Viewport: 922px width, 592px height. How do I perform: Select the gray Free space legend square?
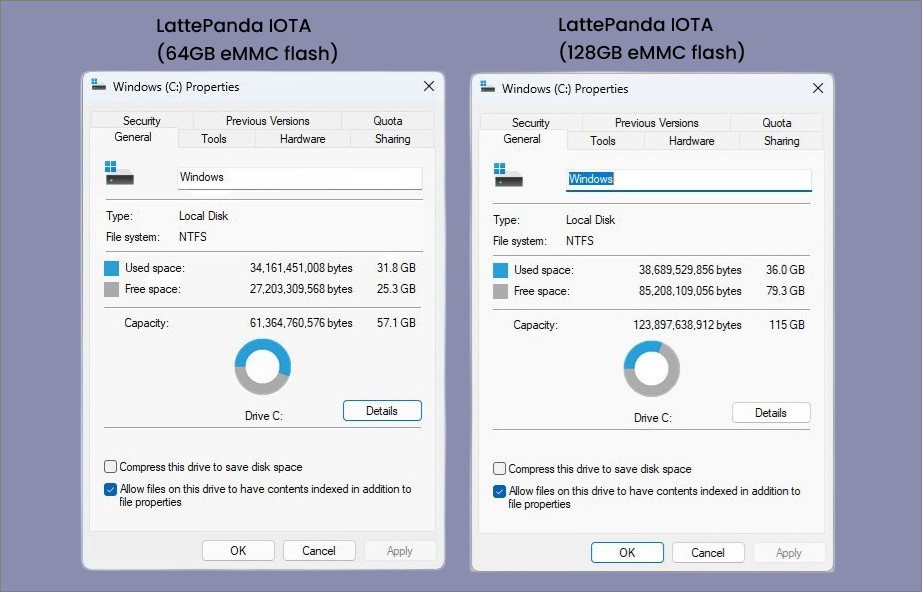coord(112,289)
